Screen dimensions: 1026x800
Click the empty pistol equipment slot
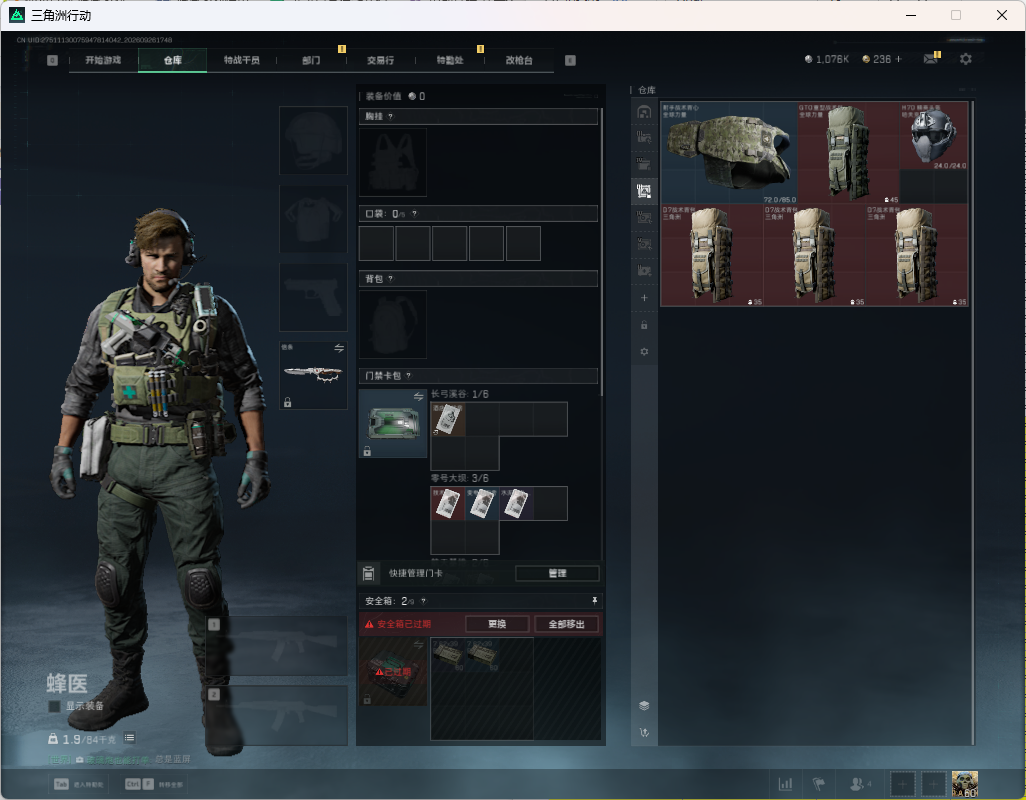tap(313, 298)
